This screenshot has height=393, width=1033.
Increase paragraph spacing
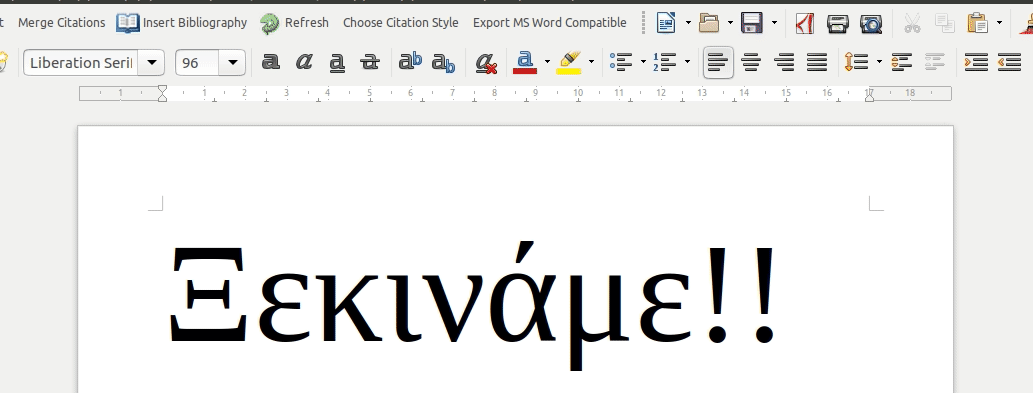pyautogui.click(x=901, y=63)
